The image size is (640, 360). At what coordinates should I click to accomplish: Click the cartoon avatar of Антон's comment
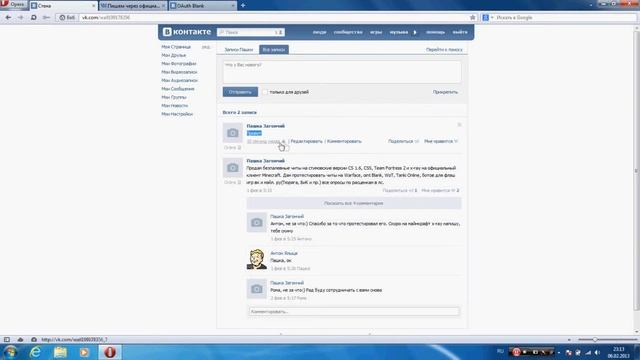pyautogui.click(x=256, y=259)
